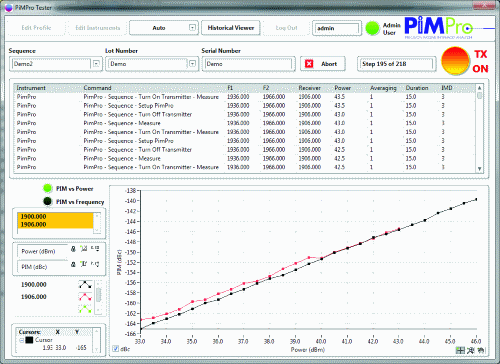
Task: Collapse the Cursor tree entry
Action: coord(21,340)
